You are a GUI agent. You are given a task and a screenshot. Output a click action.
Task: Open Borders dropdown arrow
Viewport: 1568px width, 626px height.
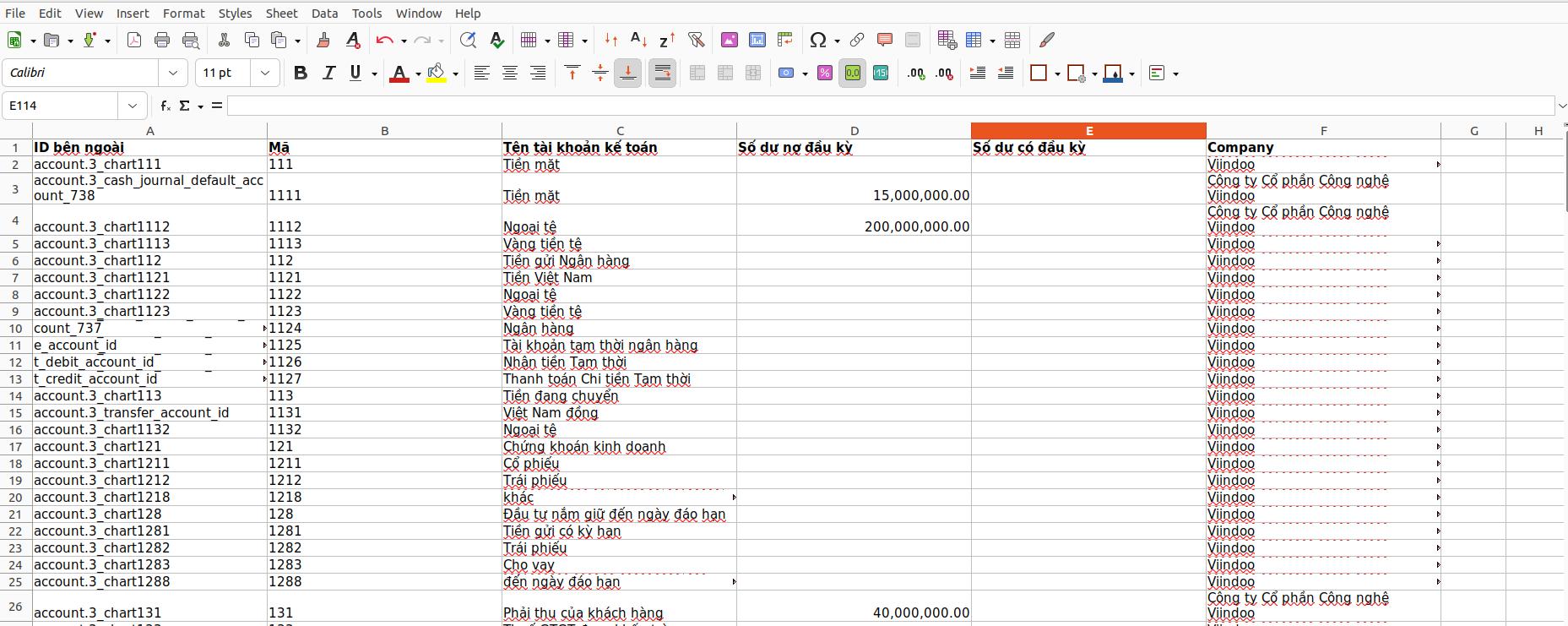tap(1057, 73)
